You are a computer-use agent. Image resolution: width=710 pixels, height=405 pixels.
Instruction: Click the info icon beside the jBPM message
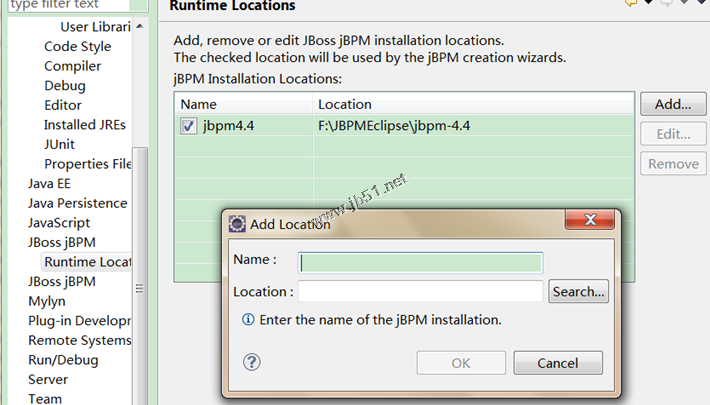248,319
